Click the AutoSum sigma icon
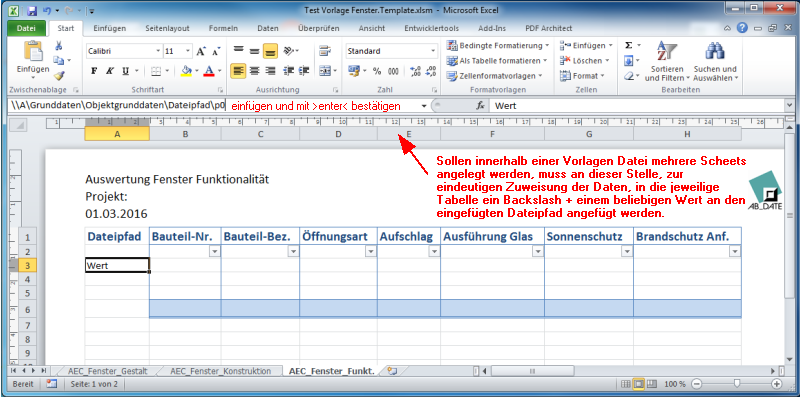 [629, 45]
